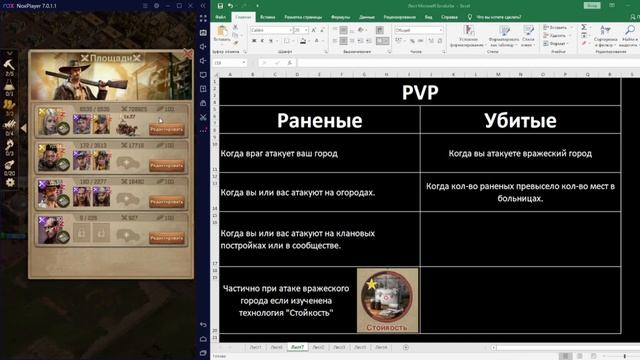Select the Лист2 sheet tab

[x=318, y=347]
